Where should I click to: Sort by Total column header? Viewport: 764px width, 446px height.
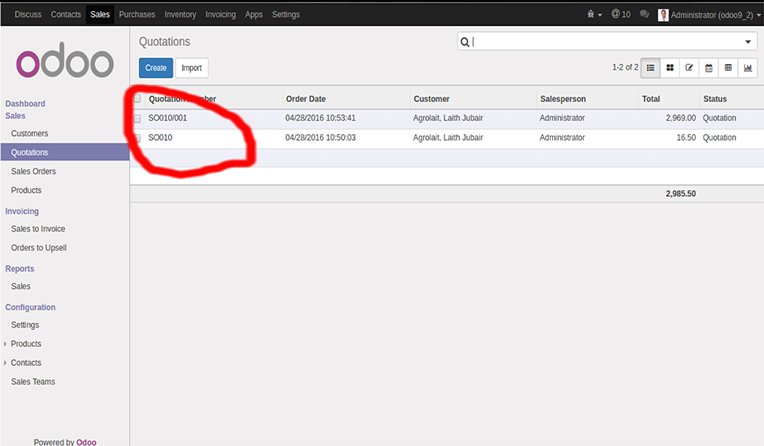tap(650, 99)
